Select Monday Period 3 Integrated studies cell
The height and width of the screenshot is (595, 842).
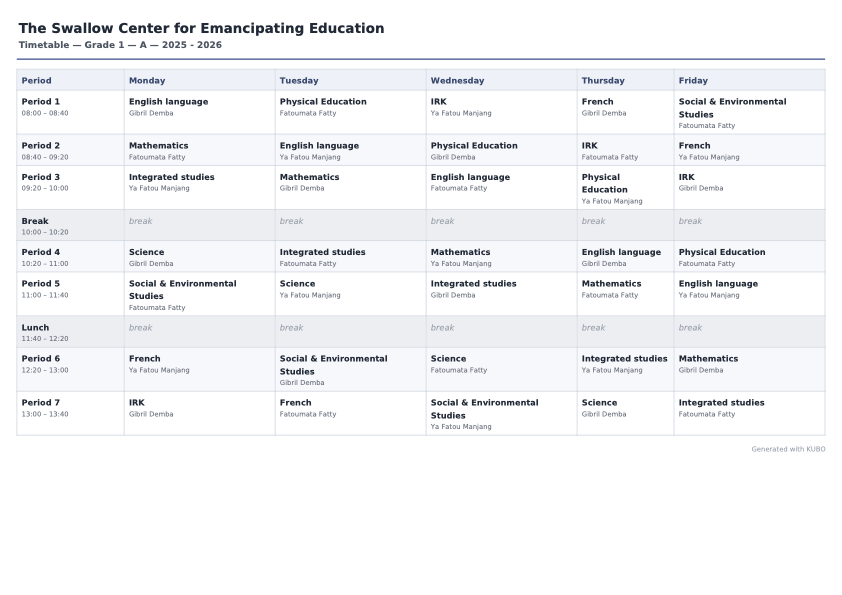click(x=200, y=187)
